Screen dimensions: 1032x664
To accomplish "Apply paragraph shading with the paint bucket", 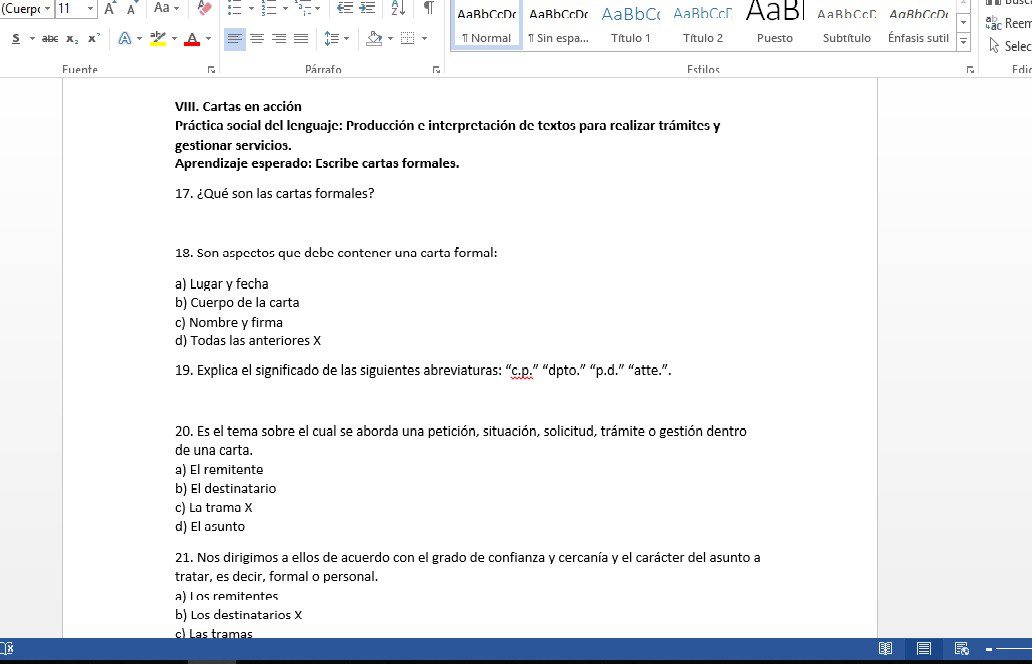I will 374,39.
